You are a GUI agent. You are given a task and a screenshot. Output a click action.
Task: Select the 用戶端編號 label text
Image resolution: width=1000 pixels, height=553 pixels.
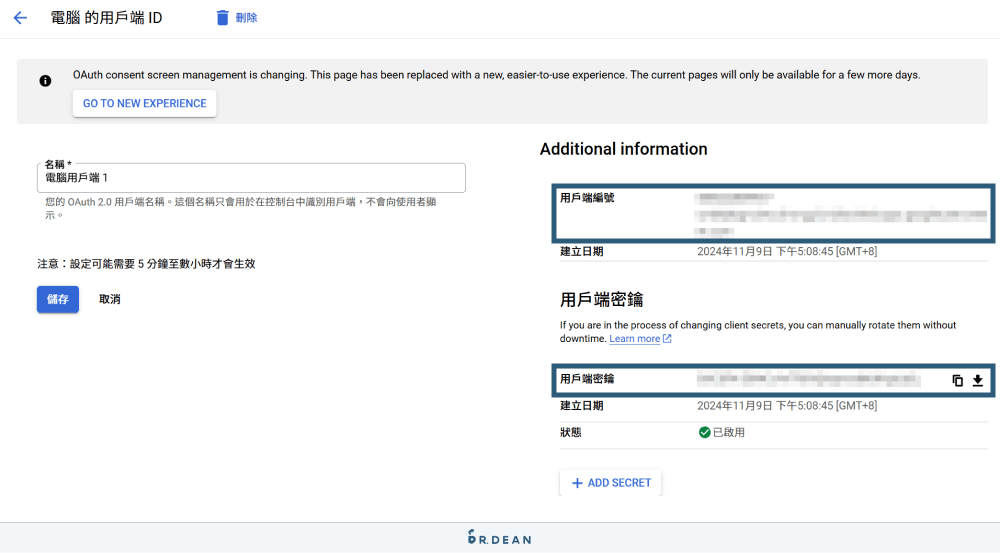pos(587,198)
